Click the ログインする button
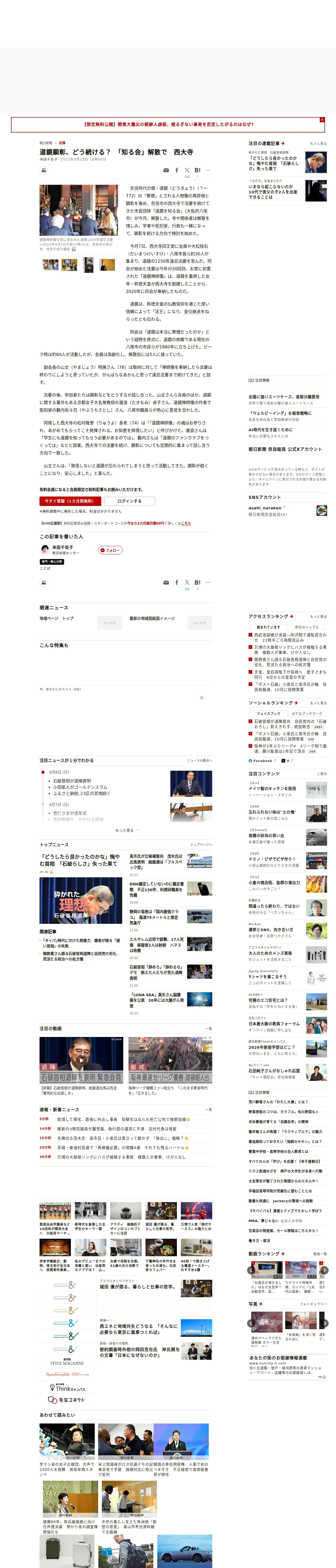336x1568 pixels. [x=129, y=501]
